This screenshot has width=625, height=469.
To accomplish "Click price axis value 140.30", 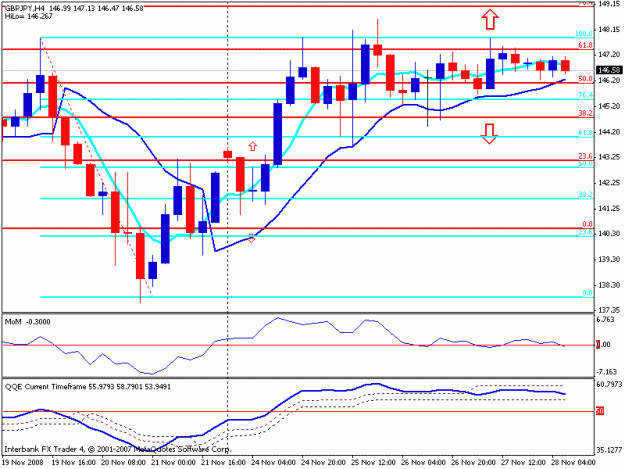I will click(609, 234).
